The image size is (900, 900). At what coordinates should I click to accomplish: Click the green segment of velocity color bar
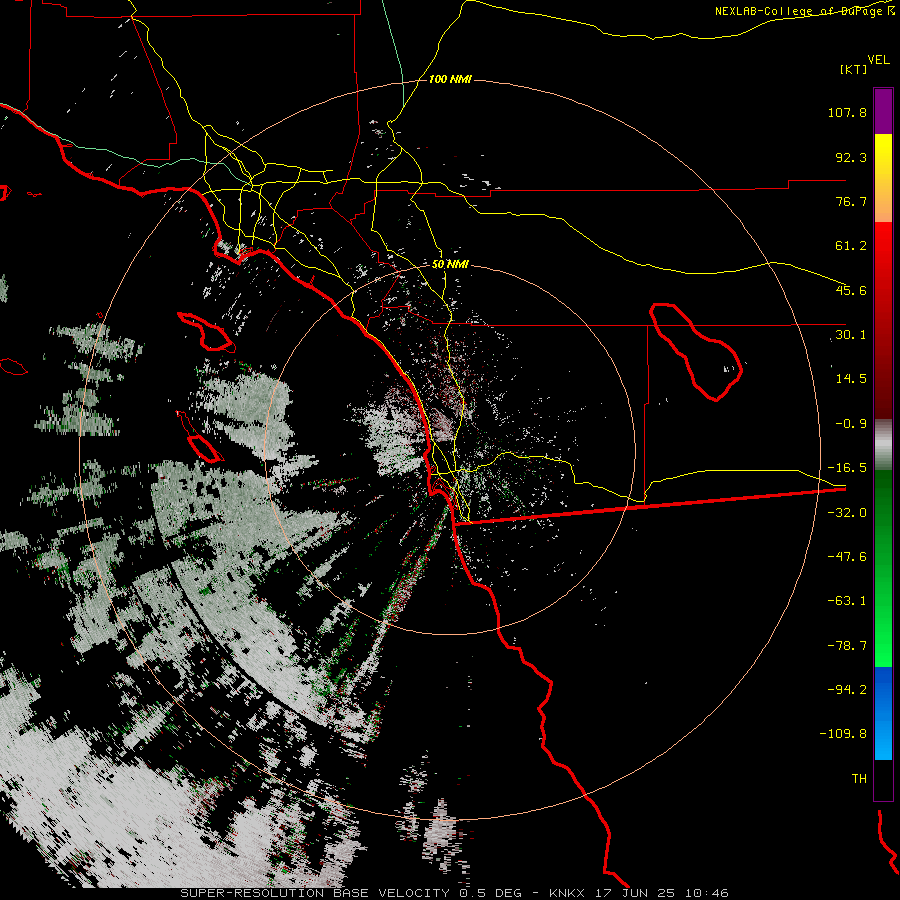(x=883, y=568)
